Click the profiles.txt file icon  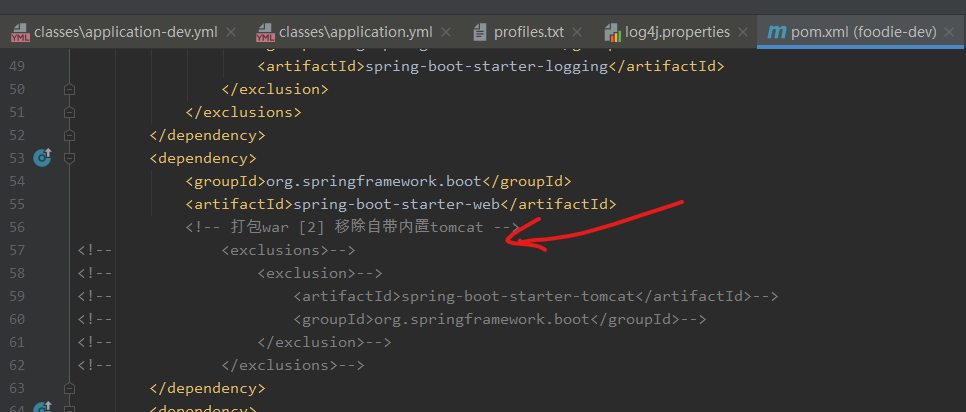(x=479, y=32)
